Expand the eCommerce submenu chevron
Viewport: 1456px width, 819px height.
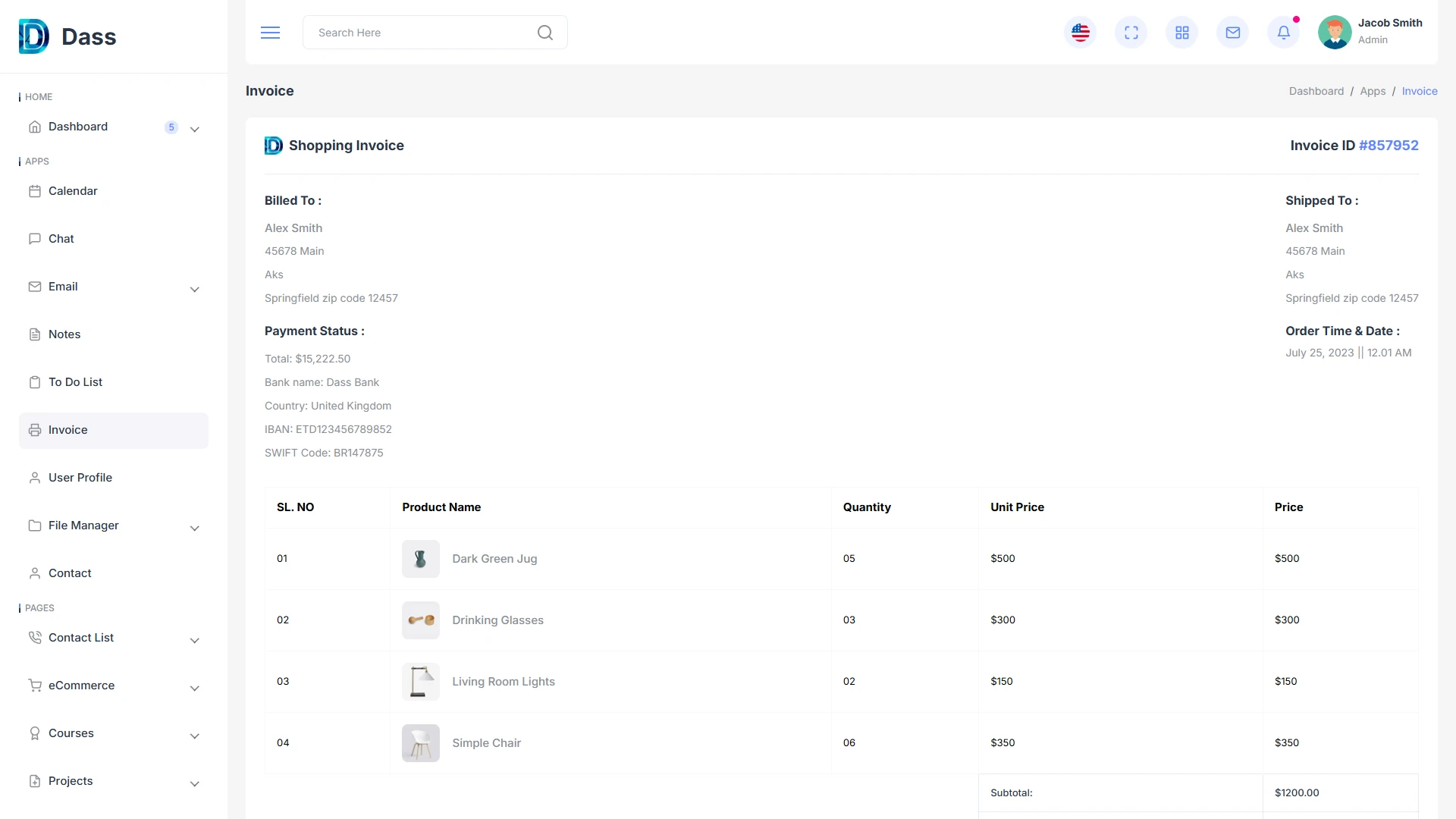tap(195, 689)
